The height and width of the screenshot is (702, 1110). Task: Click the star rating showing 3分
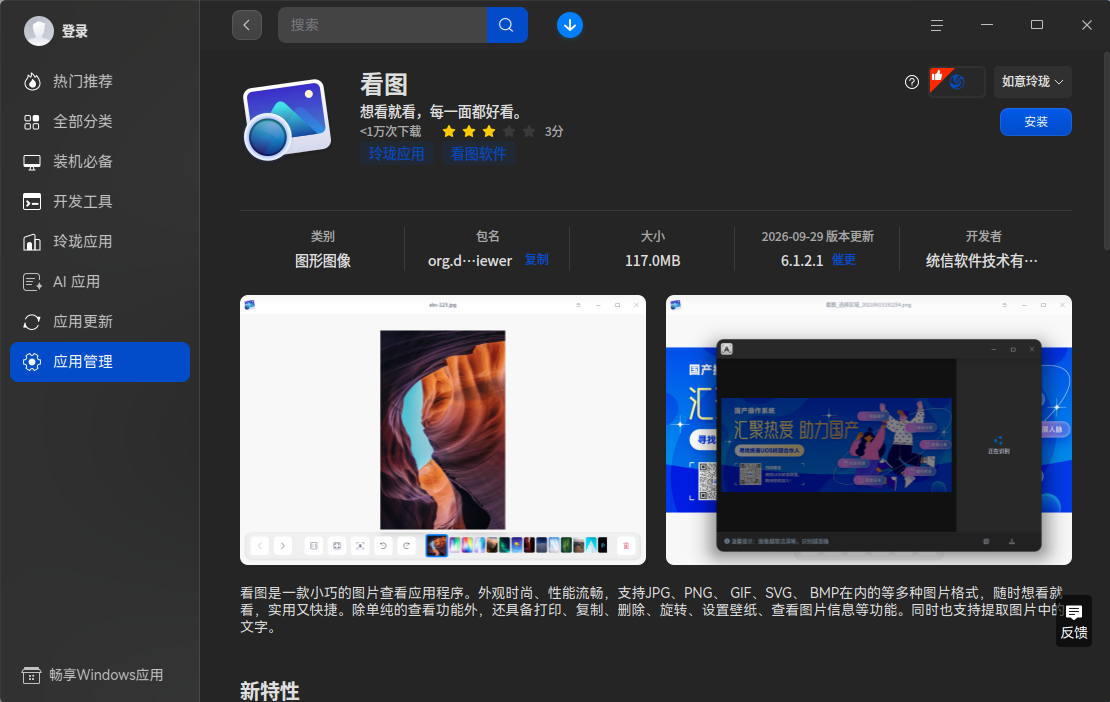488,132
